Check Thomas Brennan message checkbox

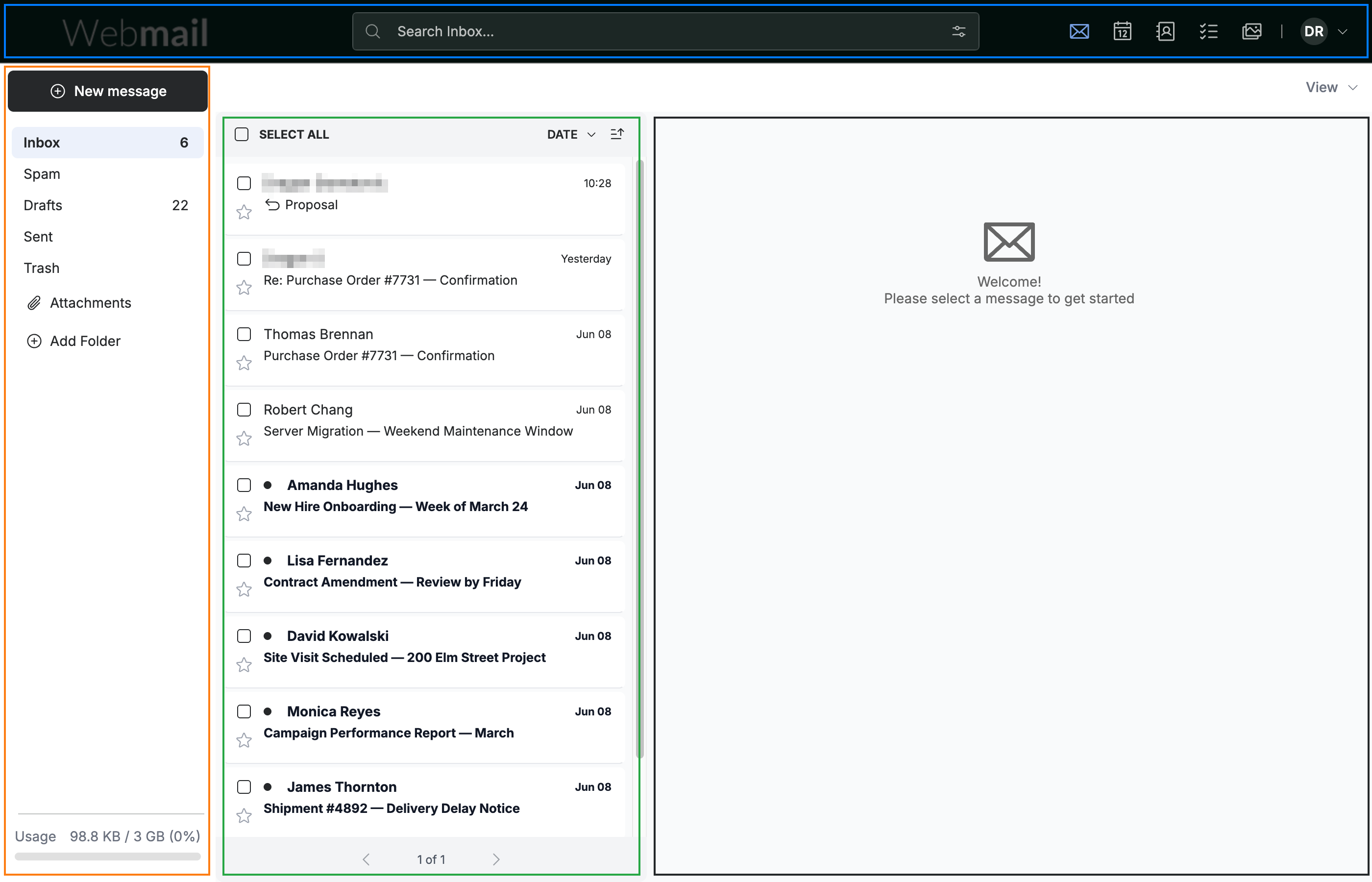coord(244,334)
